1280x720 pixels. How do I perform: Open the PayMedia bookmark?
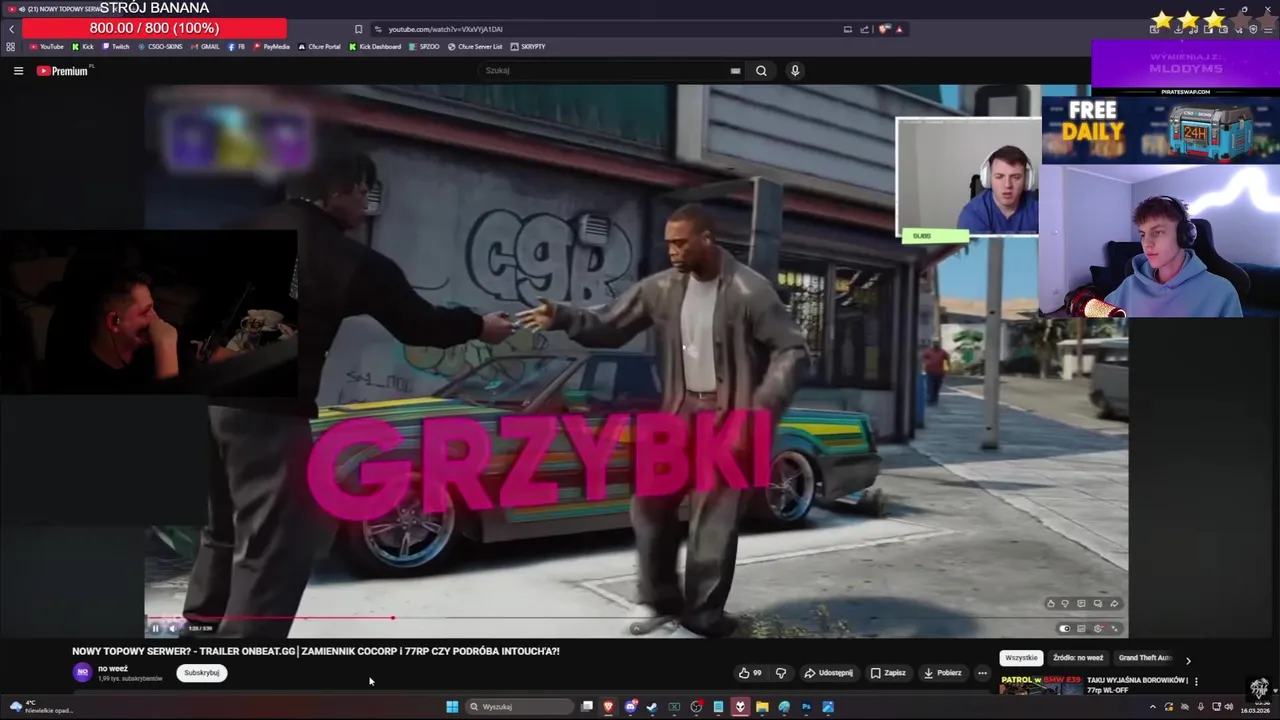(271, 47)
